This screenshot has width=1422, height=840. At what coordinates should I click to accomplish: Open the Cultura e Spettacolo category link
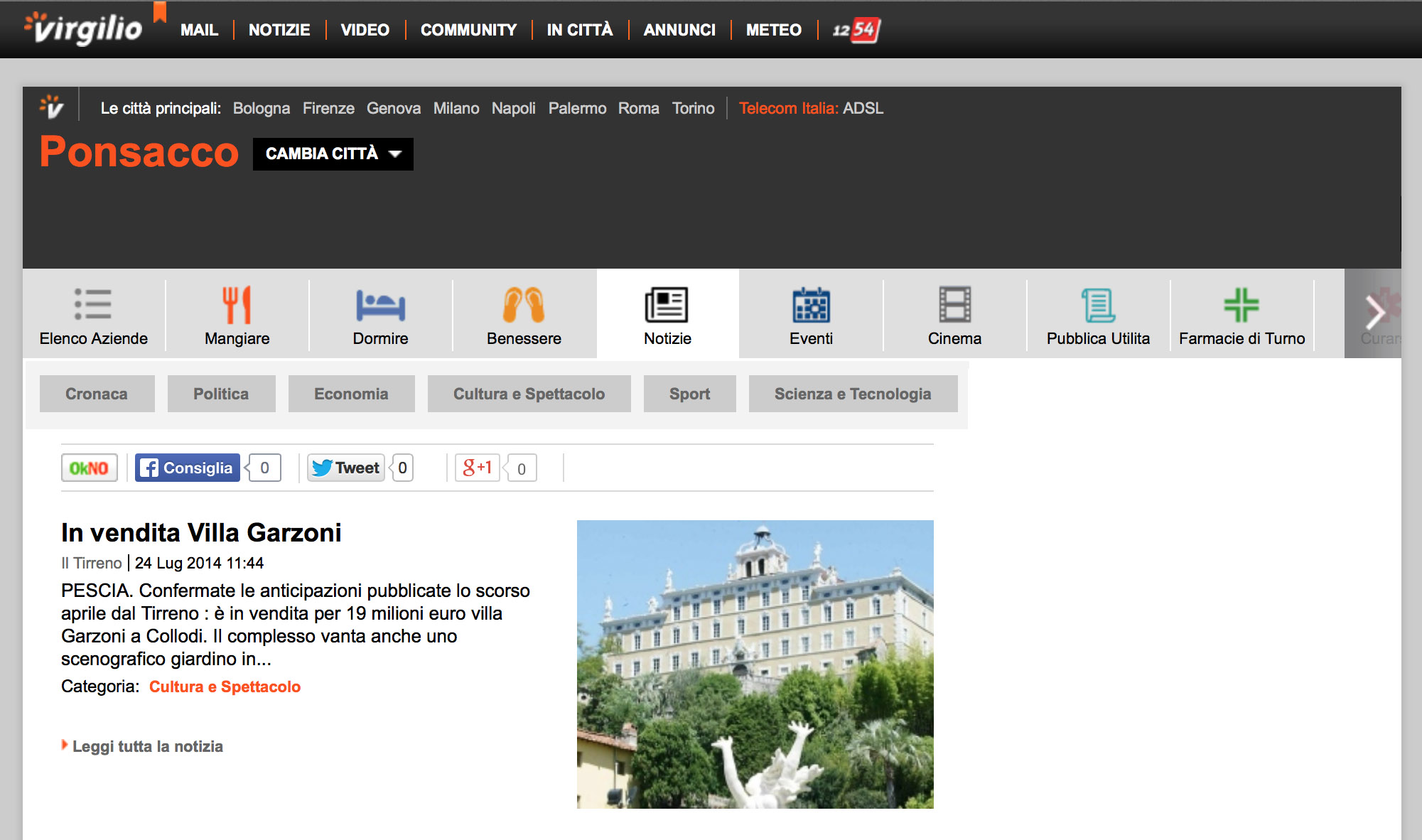coord(225,686)
